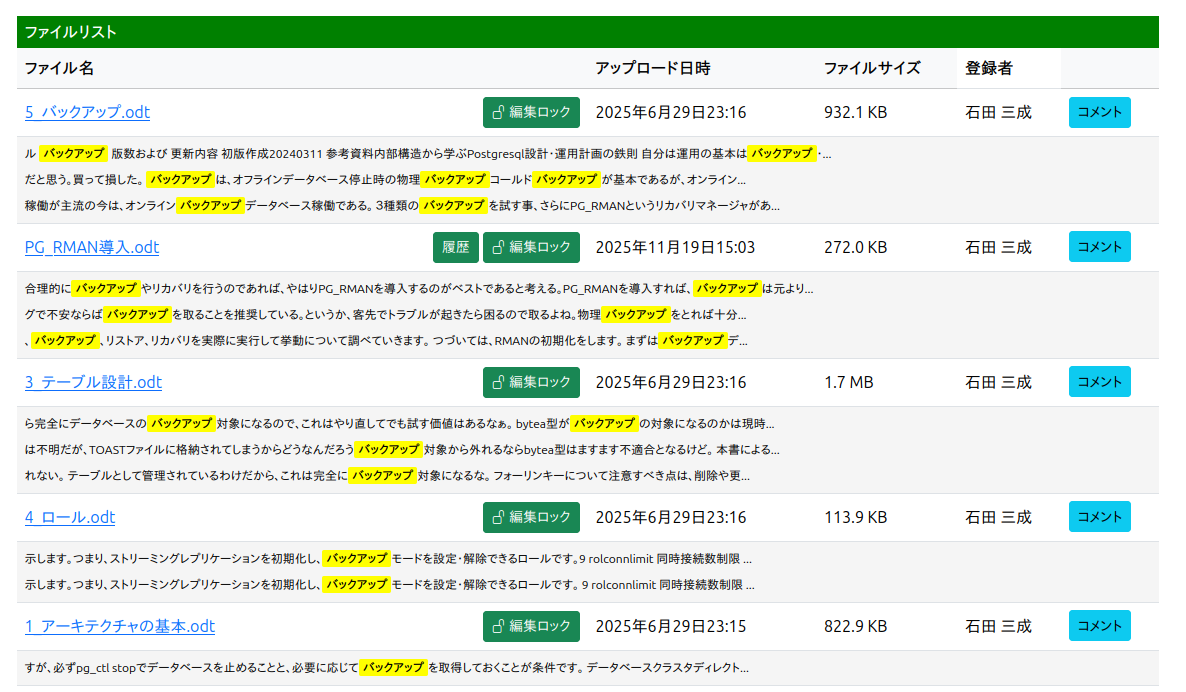The width and height of the screenshot is (1186, 692).
Task: Open the 3_テーブル設計.odt file link
Action: pyautogui.click(x=93, y=382)
